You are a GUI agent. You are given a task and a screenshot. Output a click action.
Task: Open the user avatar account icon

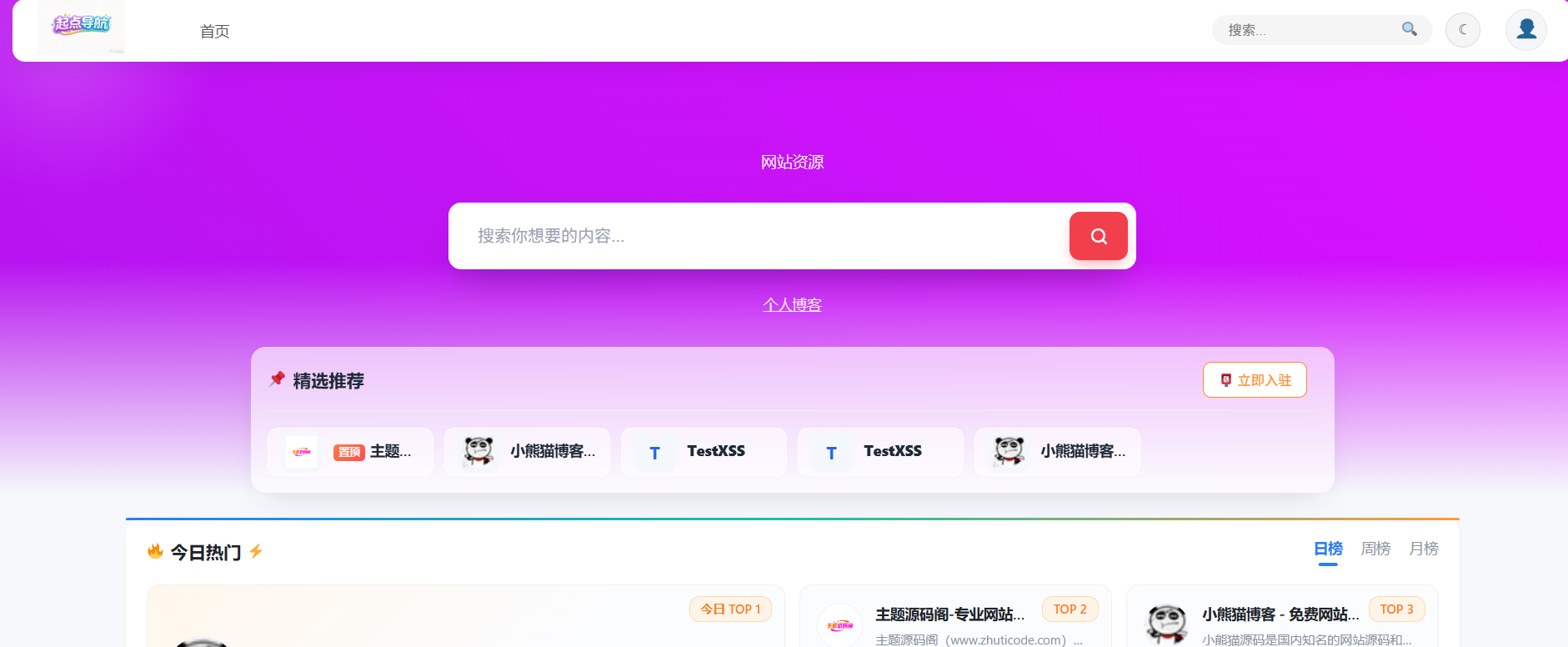(x=1526, y=30)
